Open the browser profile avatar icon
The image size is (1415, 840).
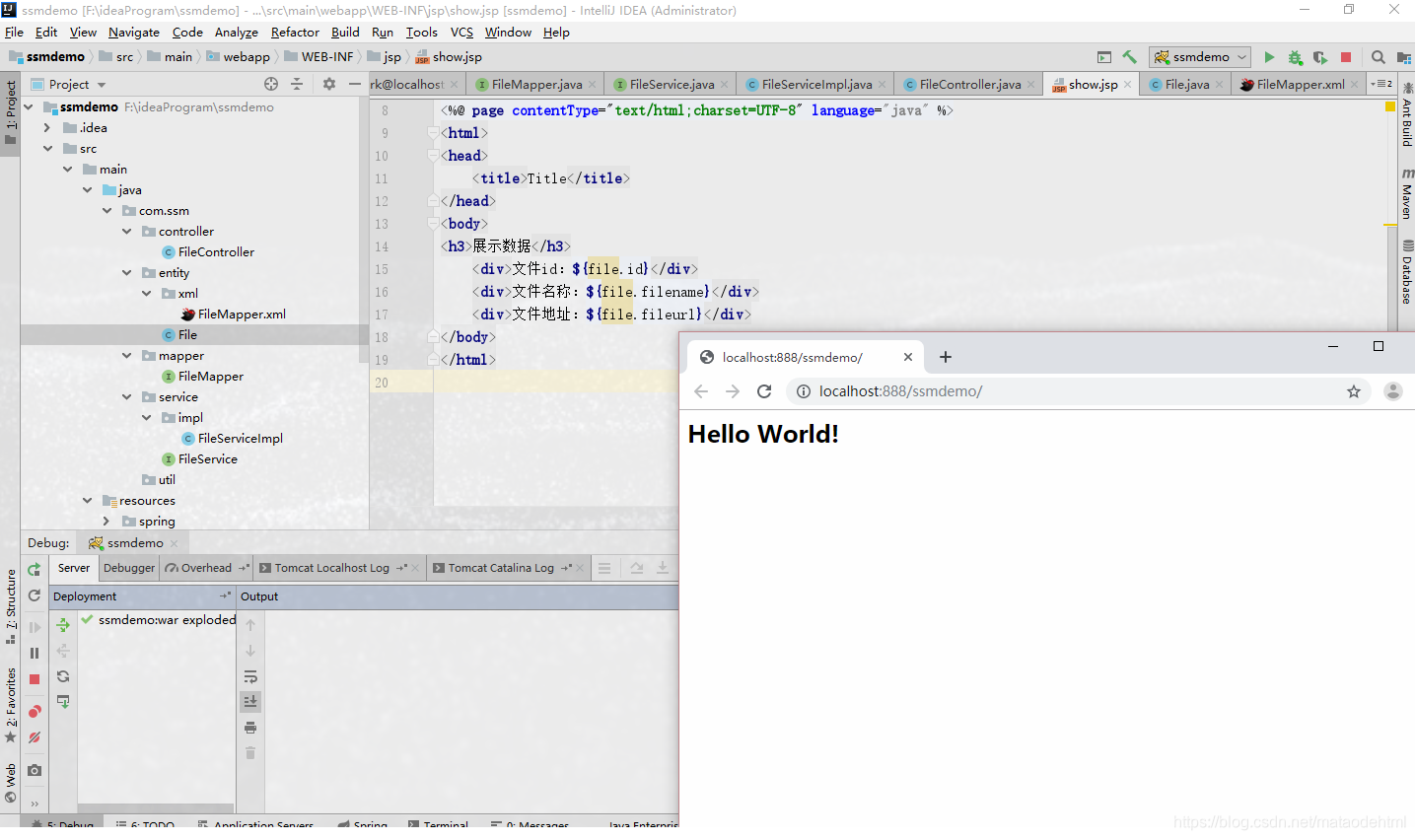point(1393,391)
